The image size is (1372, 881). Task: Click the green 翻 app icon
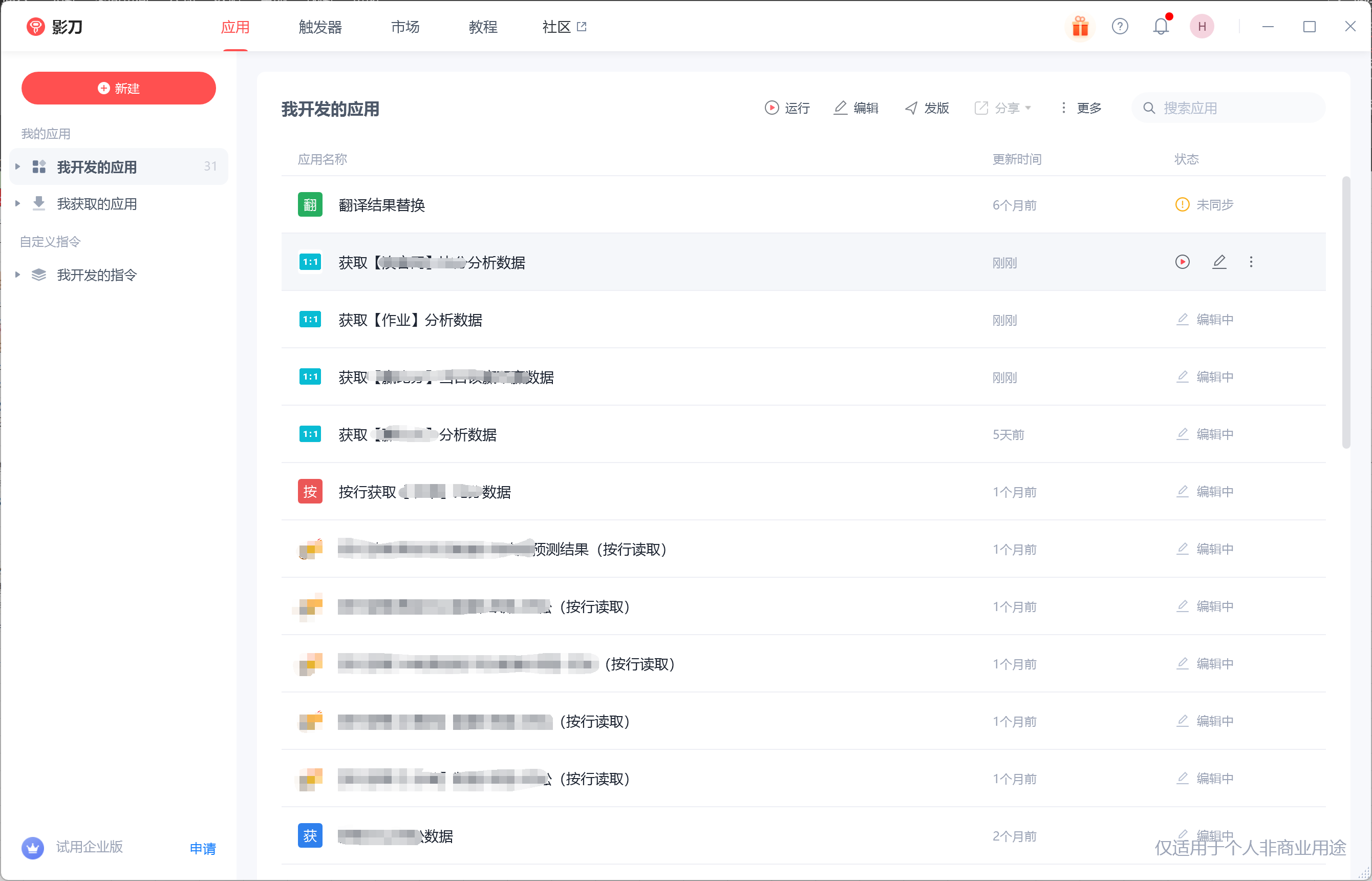tap(310, 205)
